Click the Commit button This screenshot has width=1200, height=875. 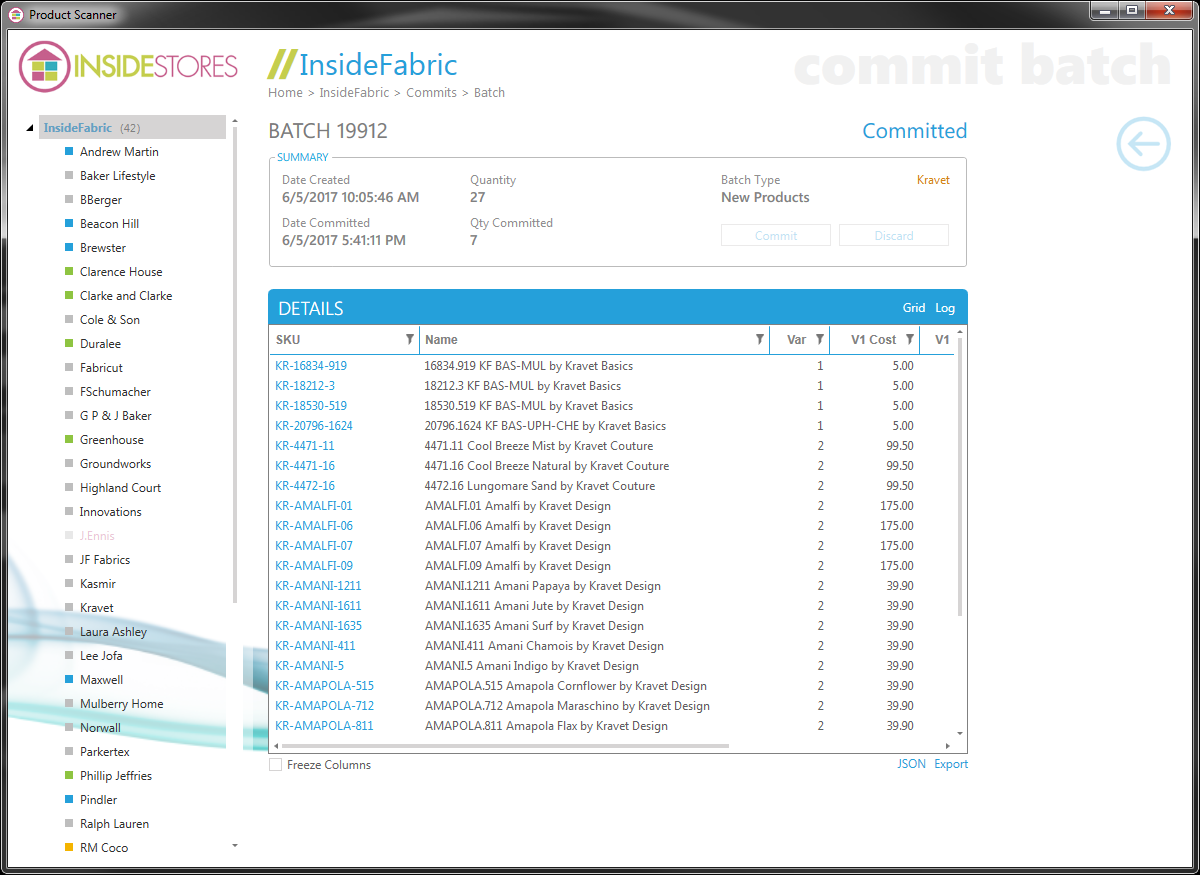point(776,236)
